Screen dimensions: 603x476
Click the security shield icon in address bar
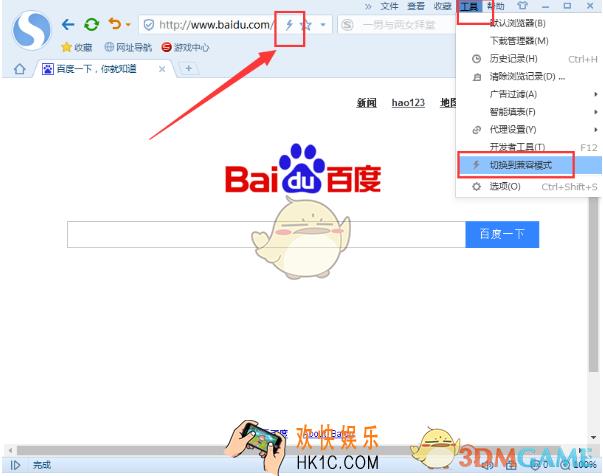click(148, 25)
